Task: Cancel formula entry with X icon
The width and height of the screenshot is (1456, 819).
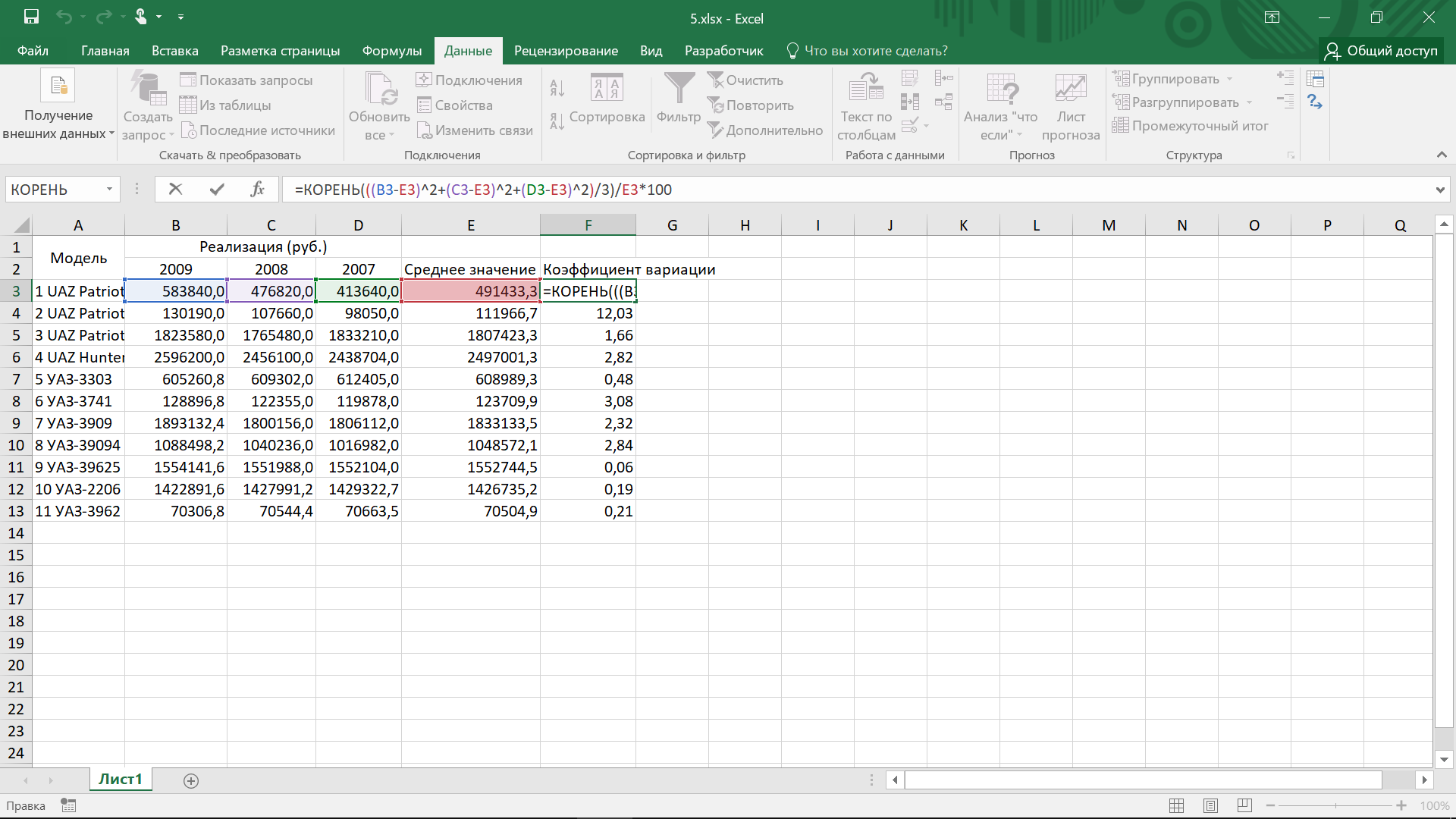Action: pos(175,190)
